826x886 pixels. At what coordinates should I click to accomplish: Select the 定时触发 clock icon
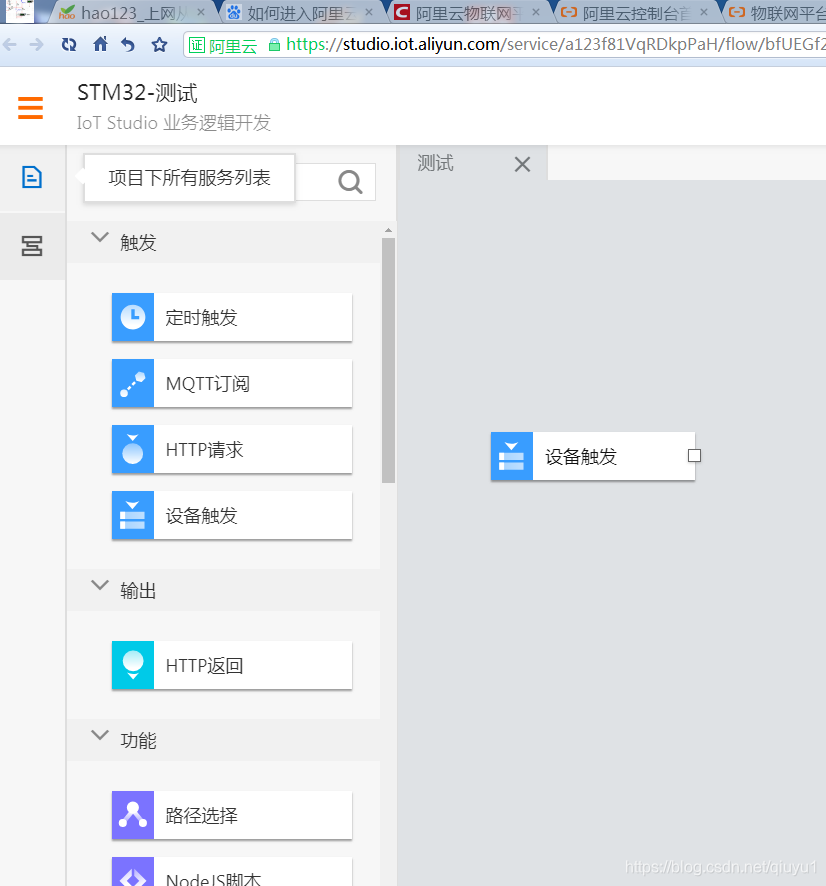(x=133, y=317)
